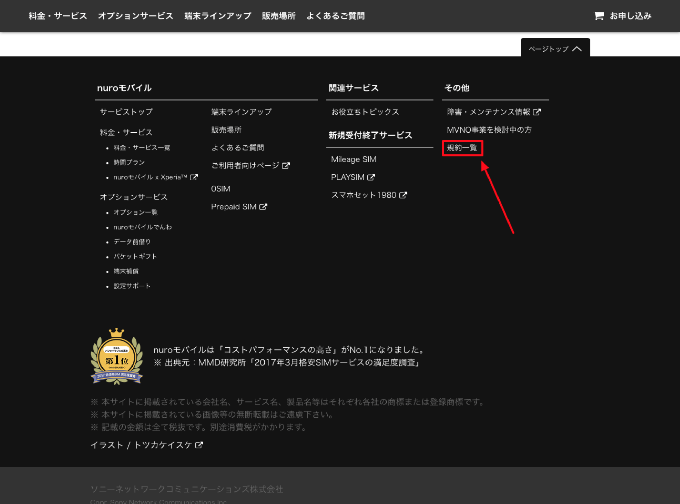Open footer よくあるご質問 link
This screenshot has width=680, height=504.
click(x=237, y=147)
